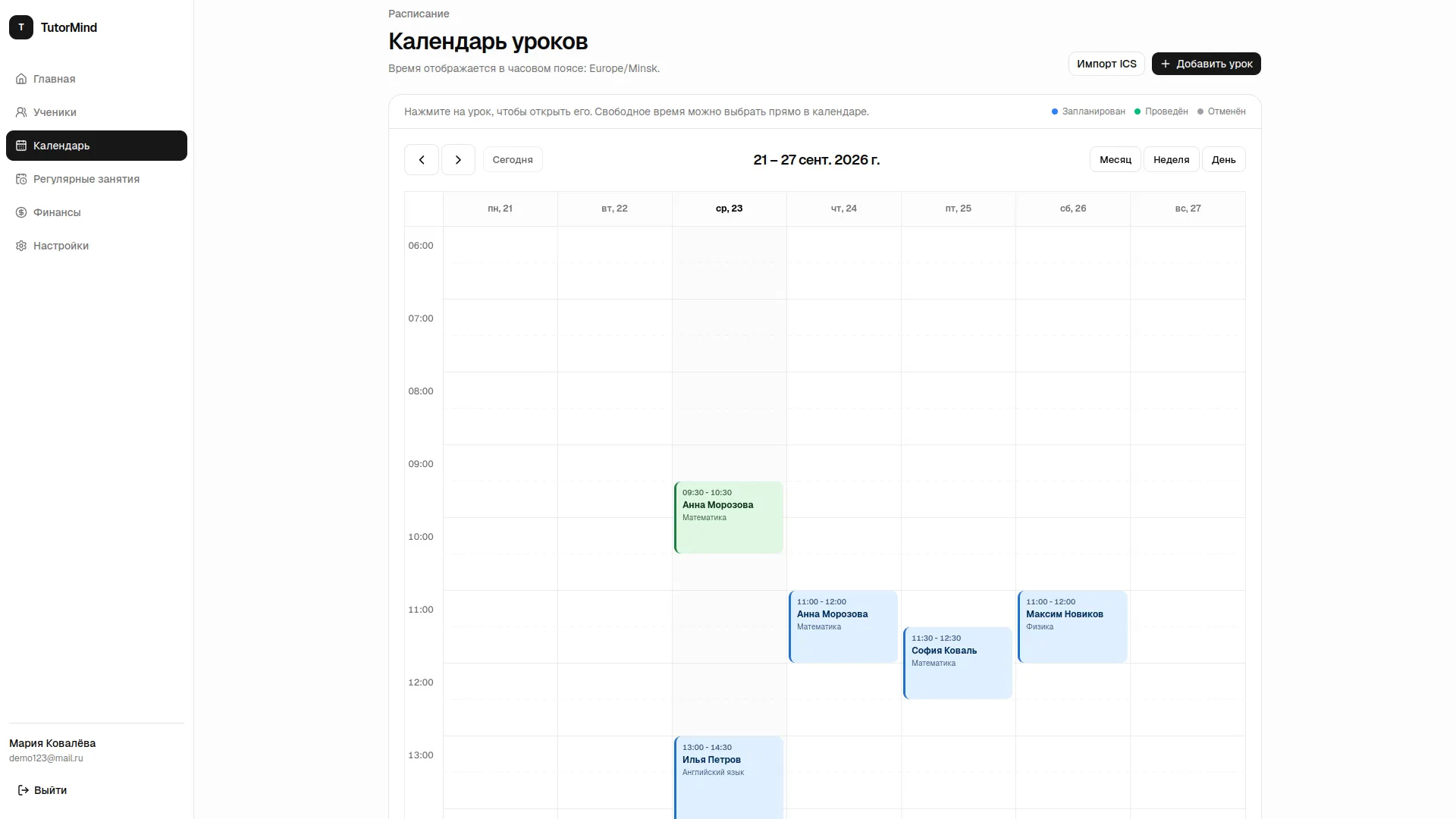Click the Импорт ICS button

click(x=1106, y=64)
